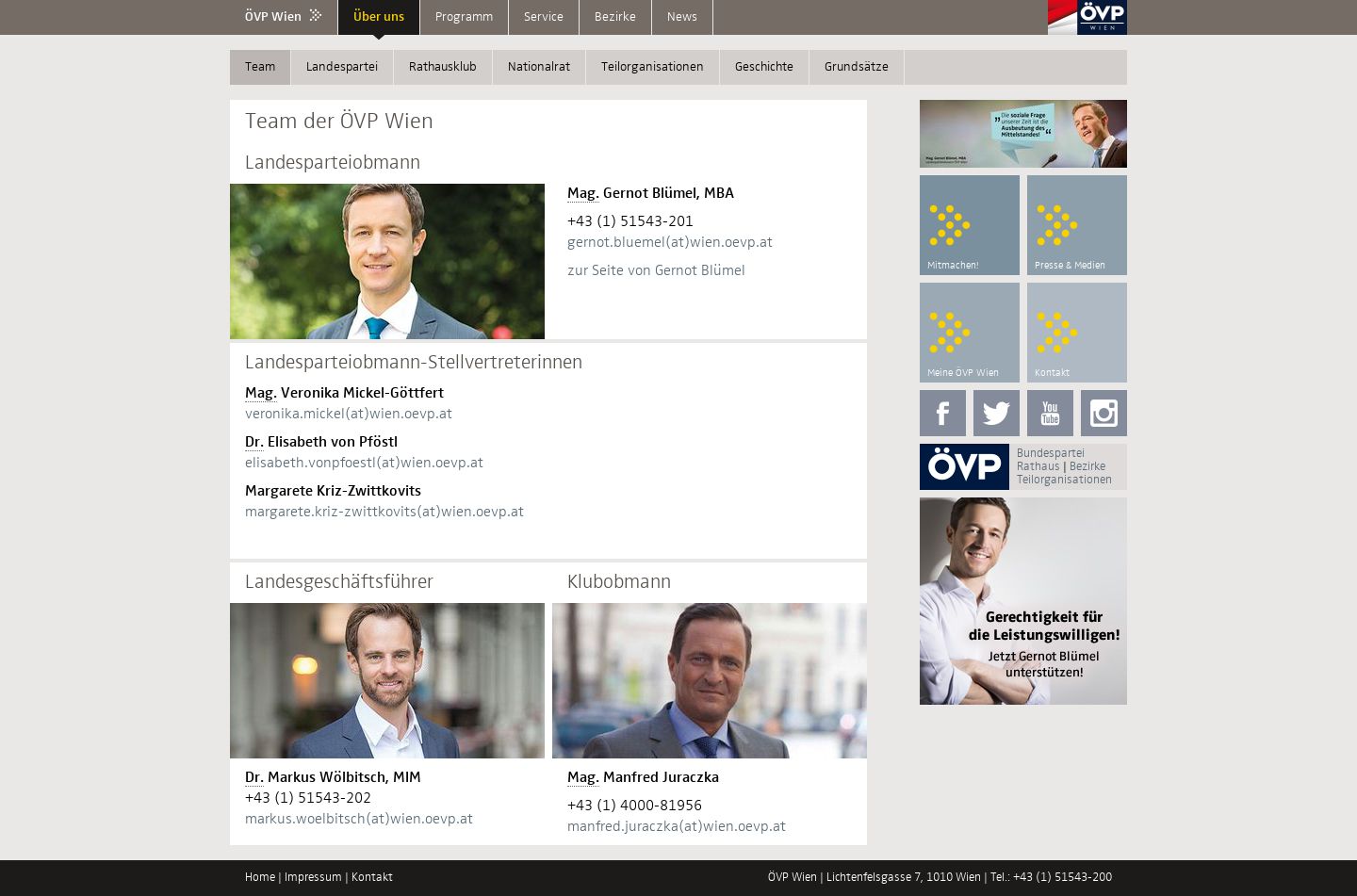Click the Presse & Medien tile
This screenshot has width=1357, height=896.
click(1077, 225)
